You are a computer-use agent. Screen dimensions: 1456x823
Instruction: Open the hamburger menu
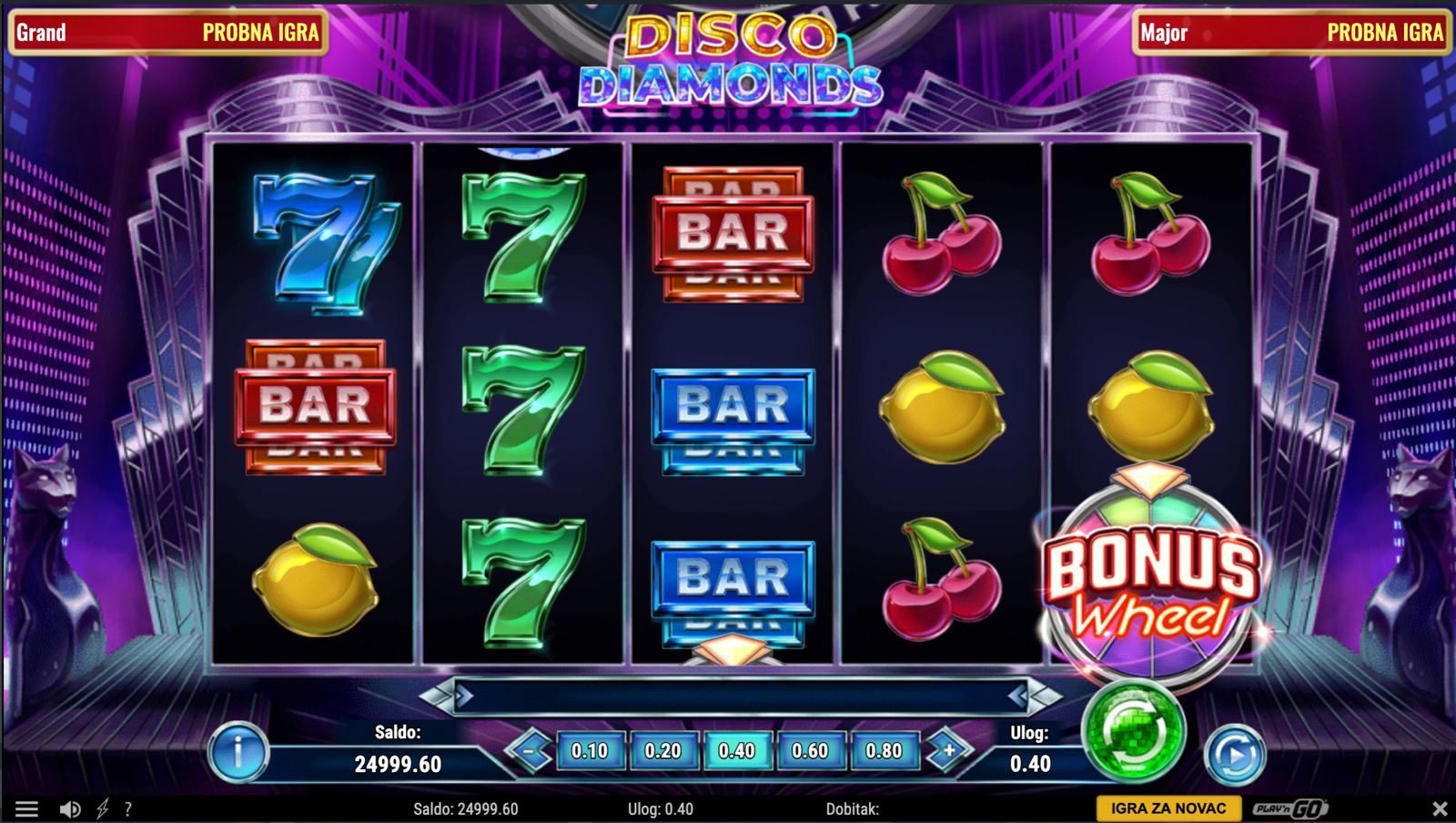(x=26, y=808)
